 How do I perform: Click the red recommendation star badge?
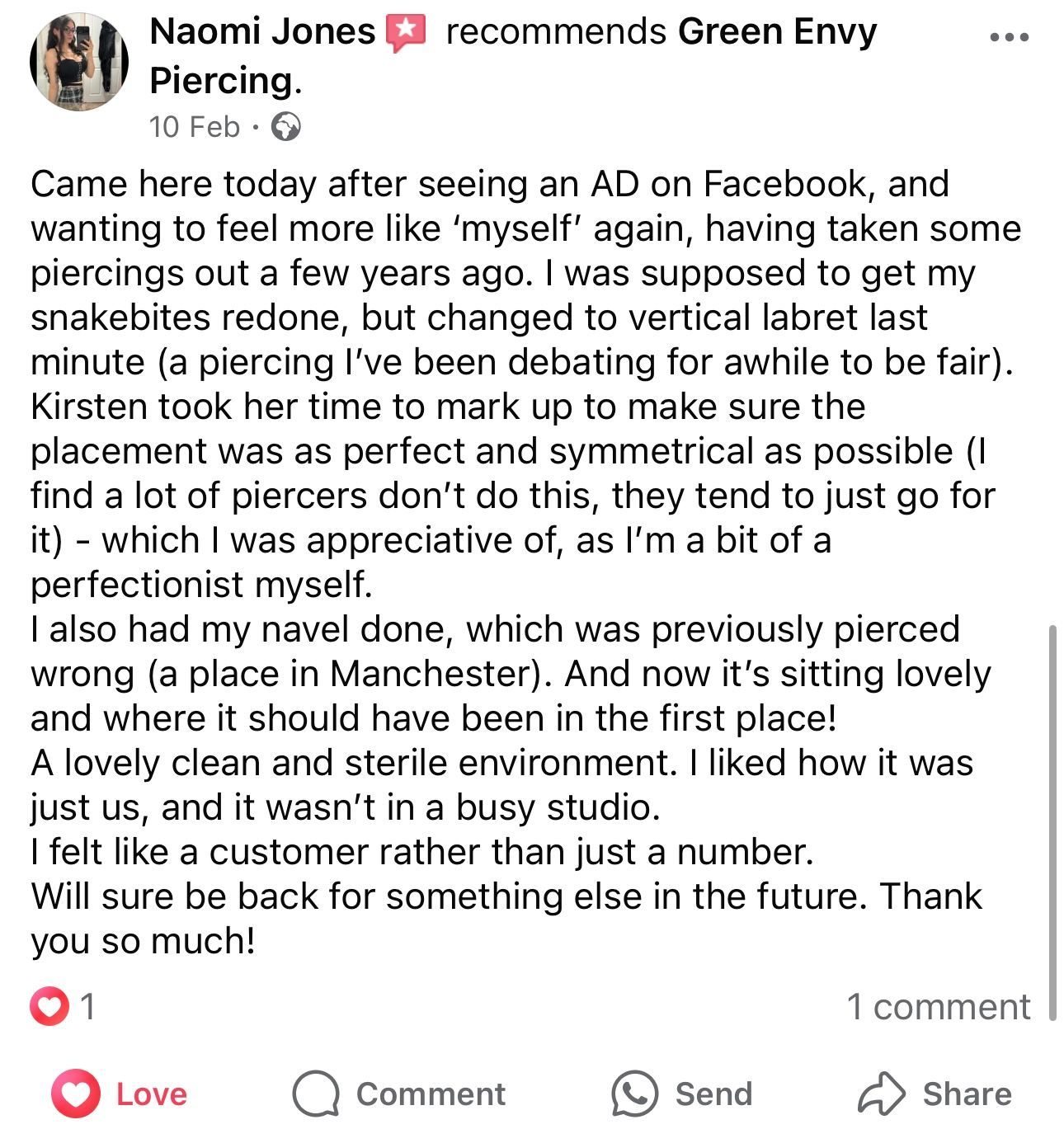(406, 33)
